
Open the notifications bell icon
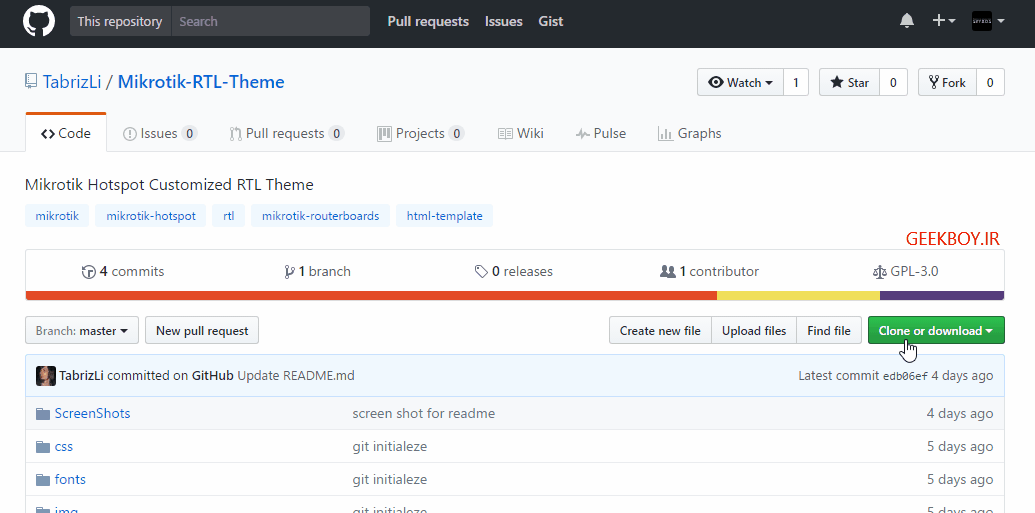(907, 21)
